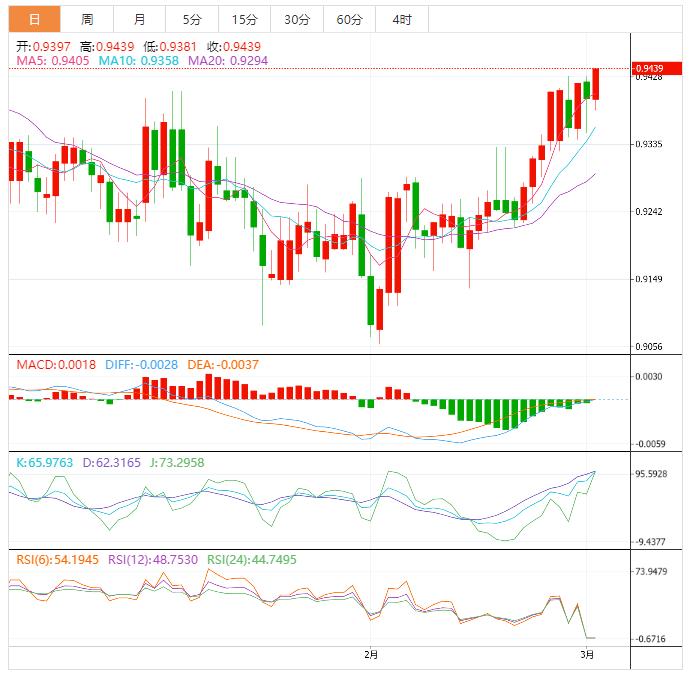This screenshot has height=675, width=689.
Task: Open the 4时 timeframe tab
Action: [402, 19]
